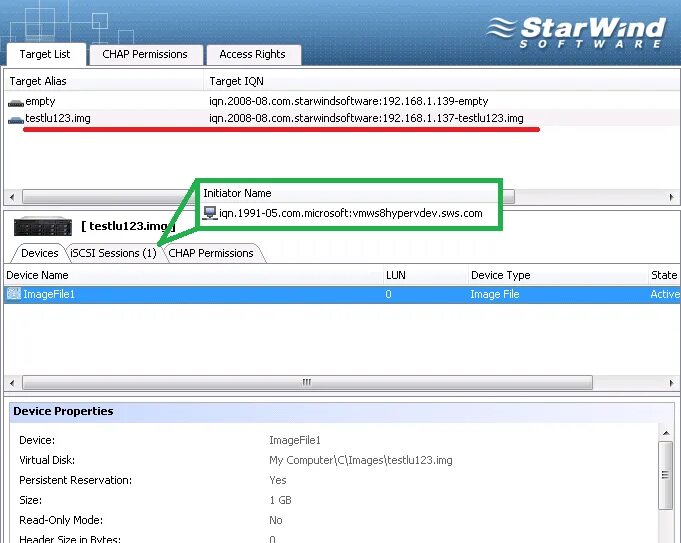Click the Device Properties vertical scrollbar thumb
The width and height of the screenshot is (681, 543).
[665, 475]
